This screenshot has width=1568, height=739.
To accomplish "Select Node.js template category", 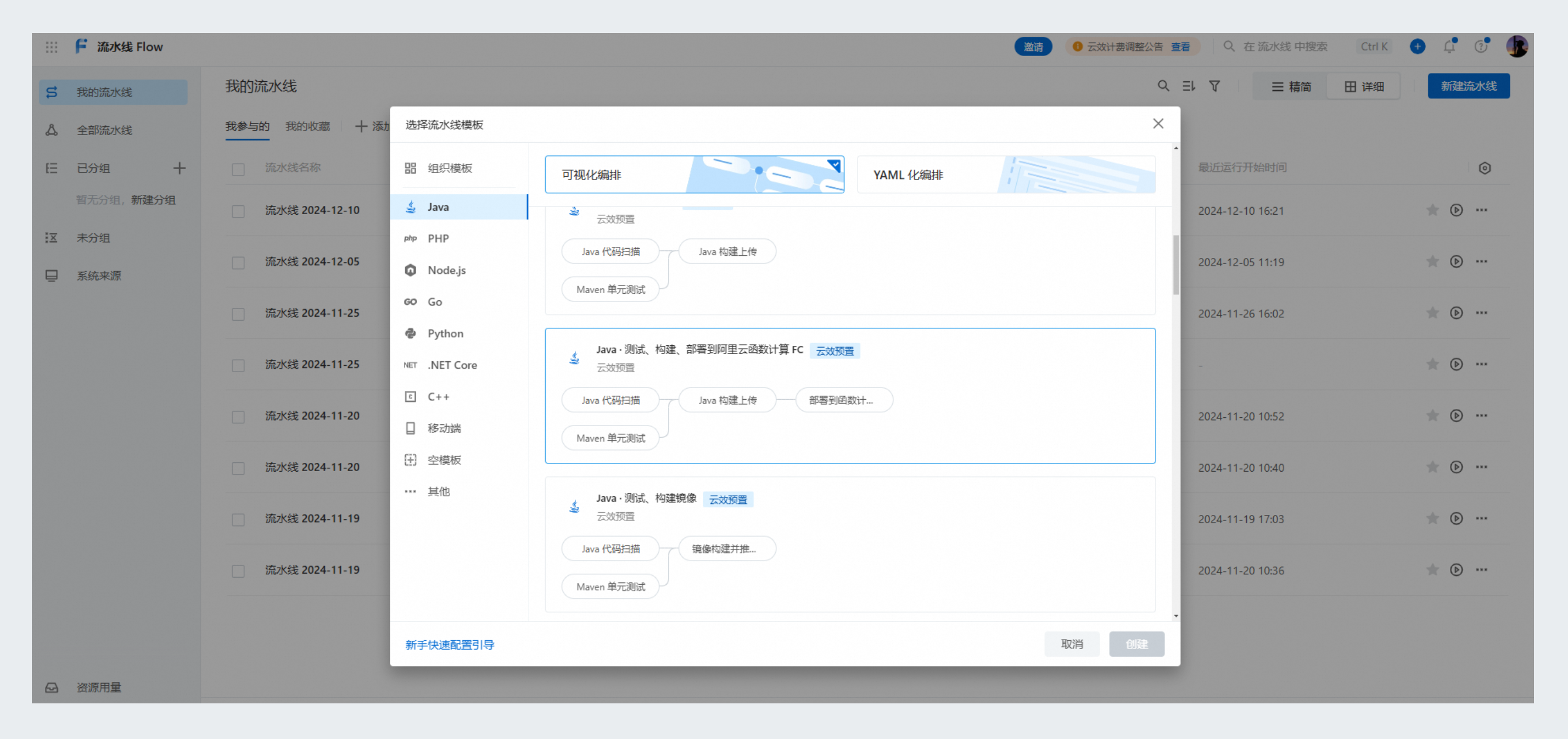I will 459,270.
